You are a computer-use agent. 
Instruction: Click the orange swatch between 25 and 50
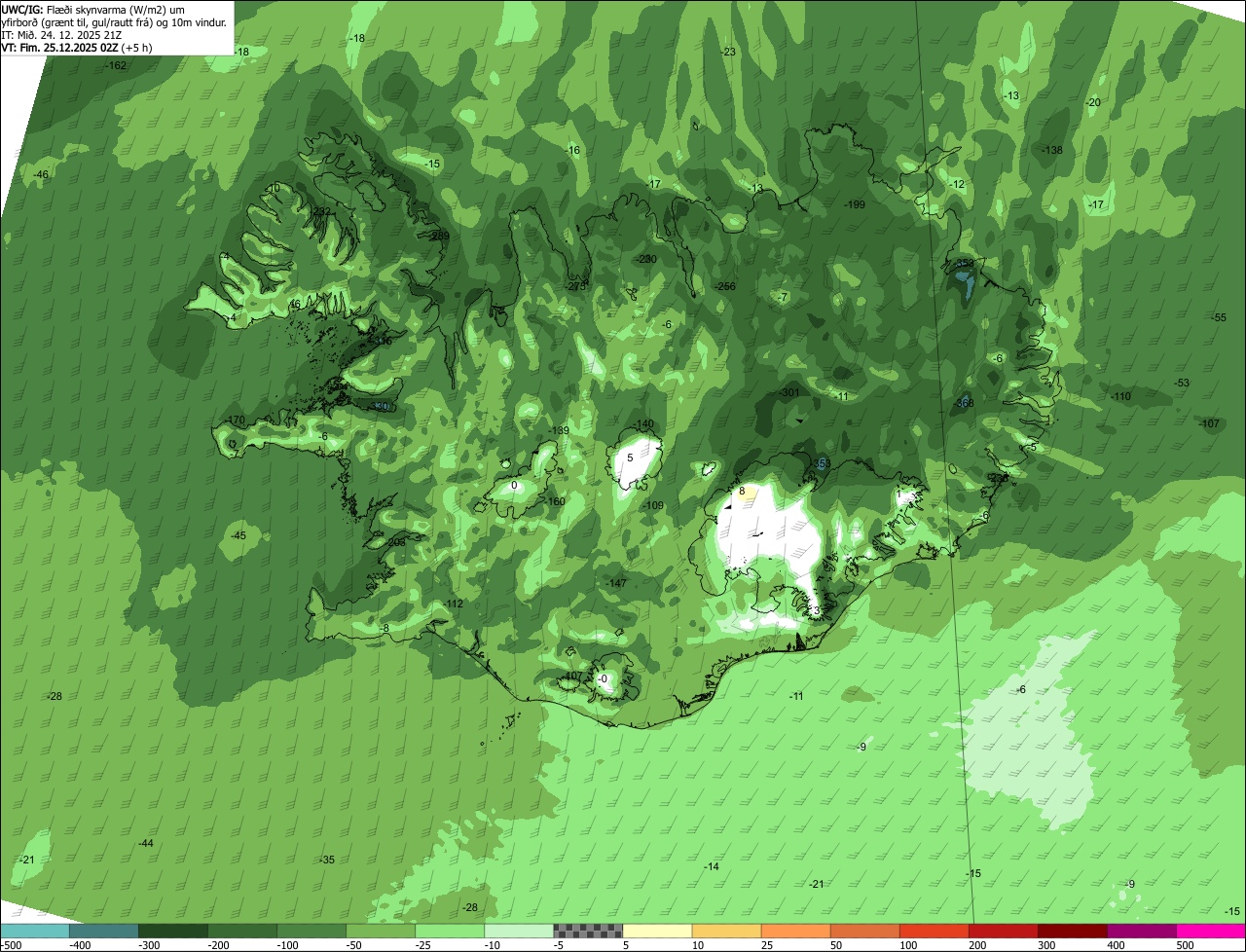click(795, 931)
